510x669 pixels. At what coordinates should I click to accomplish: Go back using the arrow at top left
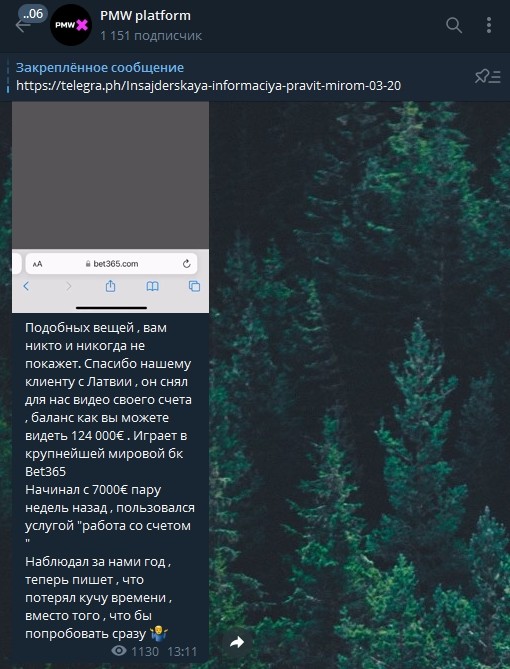pyautogui.click(x=22, y=26)
